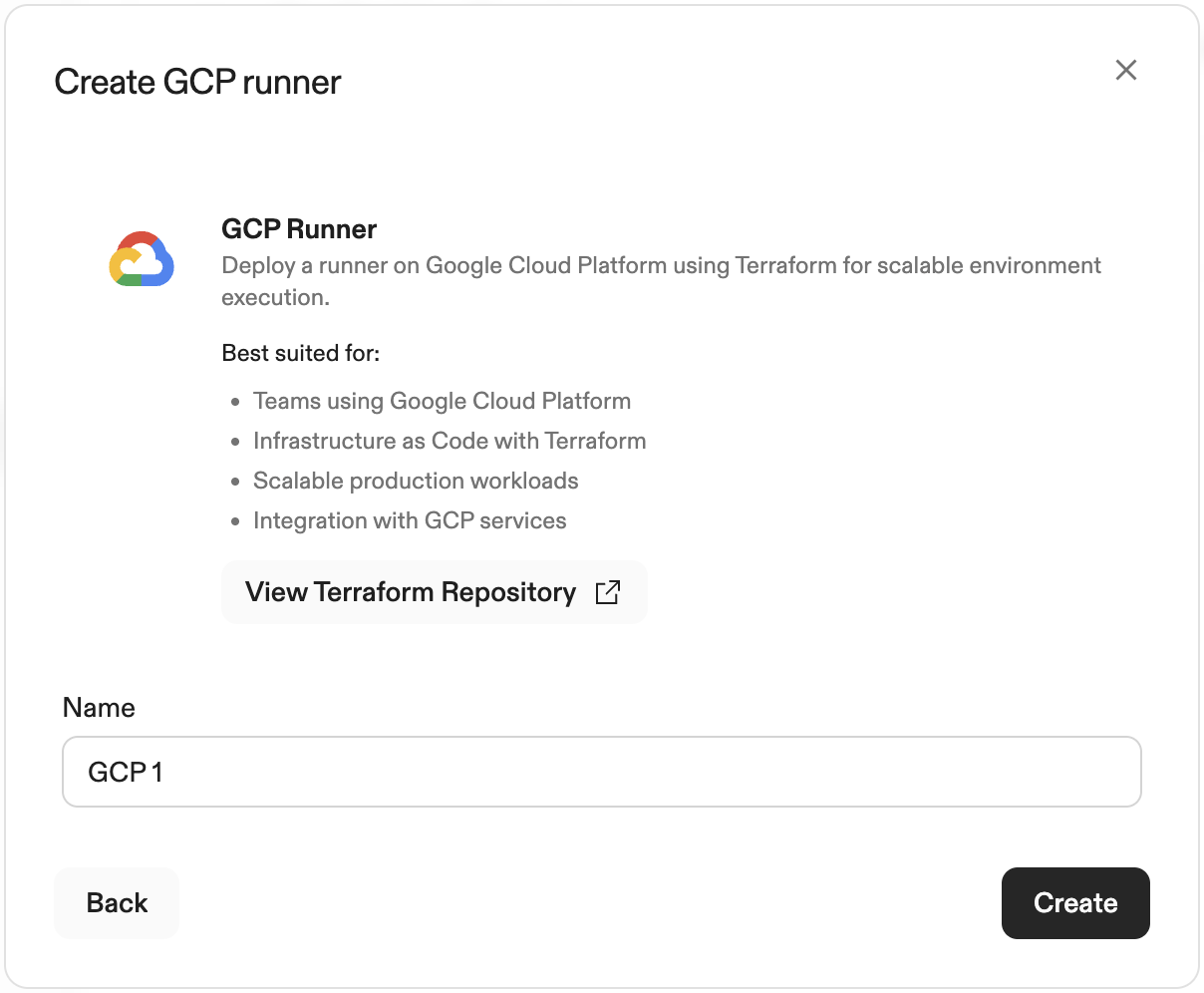Click the Name field label
Viewport: 1204px width, 993px height.
(x=99, y=708)
